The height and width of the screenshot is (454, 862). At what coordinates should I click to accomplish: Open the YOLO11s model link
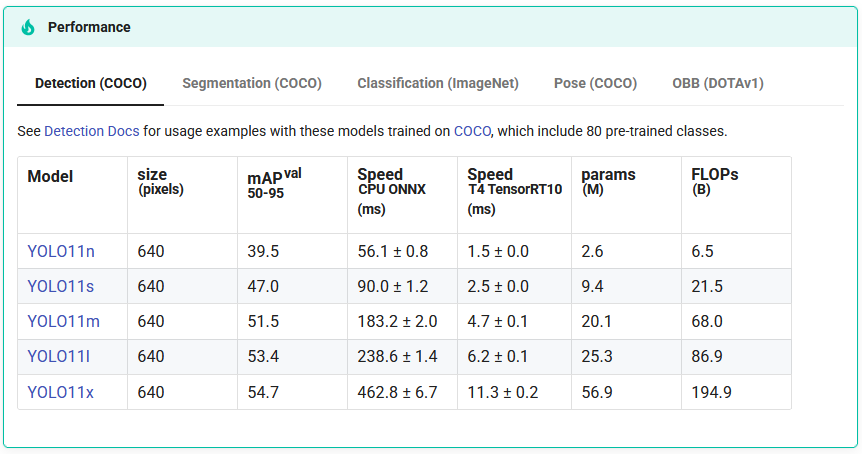[x=60, y=286]
